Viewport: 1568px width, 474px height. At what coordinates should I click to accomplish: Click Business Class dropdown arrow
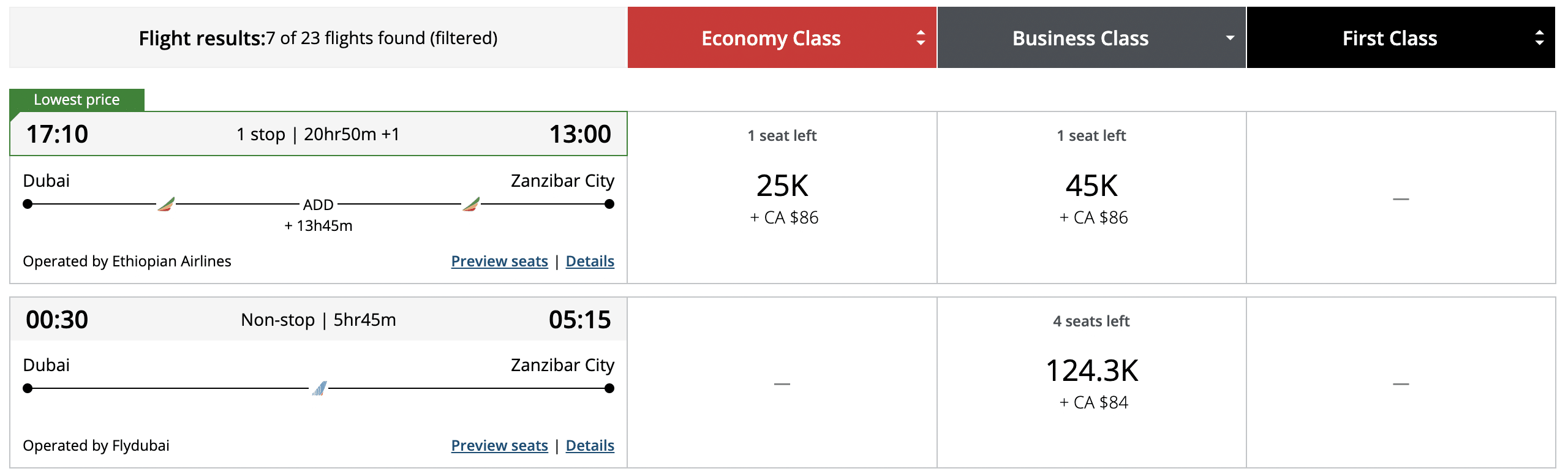[x=1229, y=38]
